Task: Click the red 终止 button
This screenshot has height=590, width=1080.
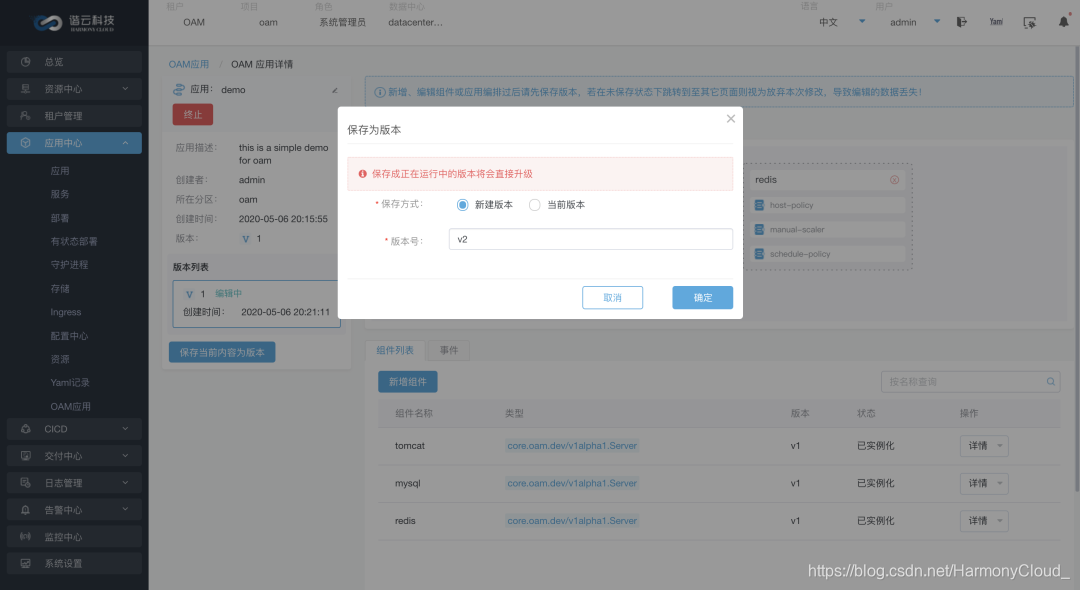Action: tap(193, 114)
